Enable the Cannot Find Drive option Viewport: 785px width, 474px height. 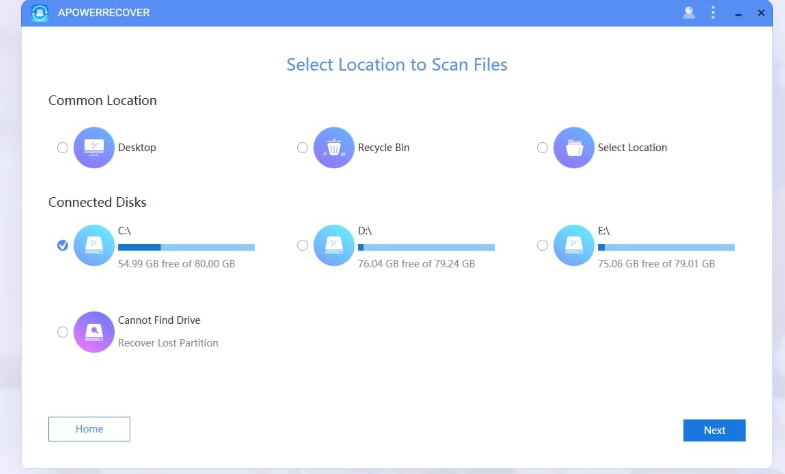[63, 332]
